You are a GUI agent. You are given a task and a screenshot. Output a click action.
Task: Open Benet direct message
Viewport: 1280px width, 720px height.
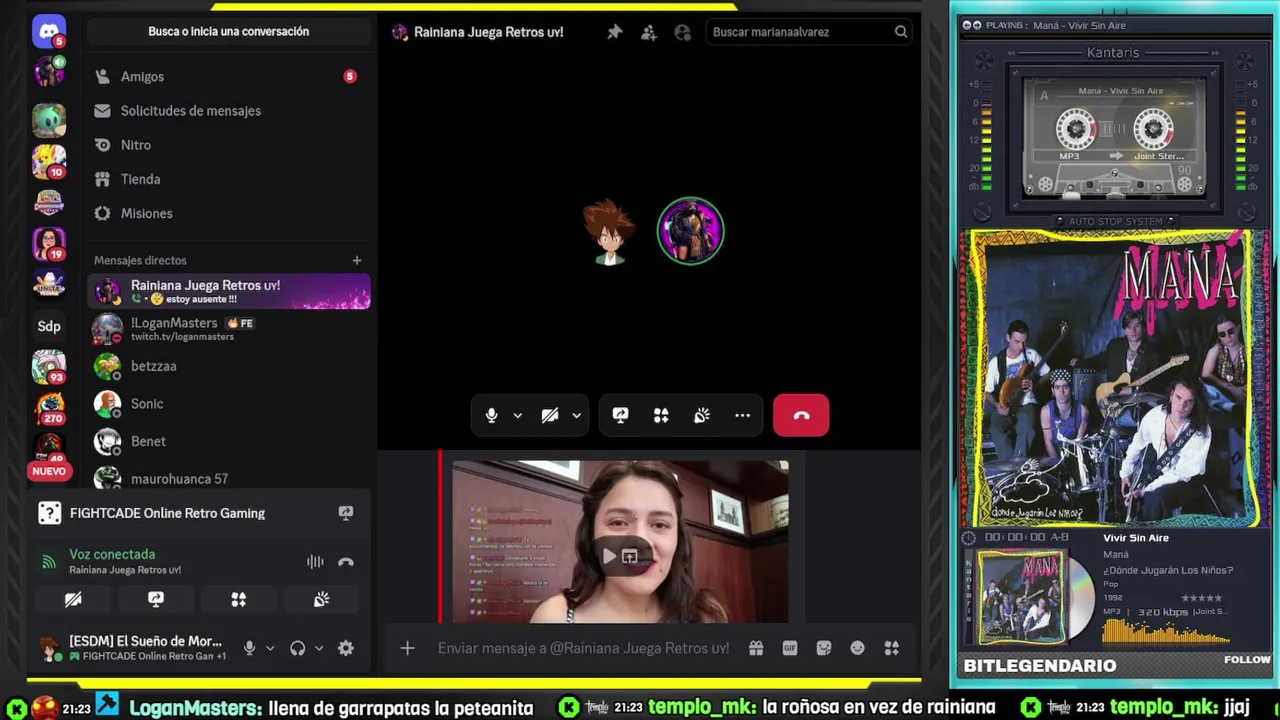point(229,441)
